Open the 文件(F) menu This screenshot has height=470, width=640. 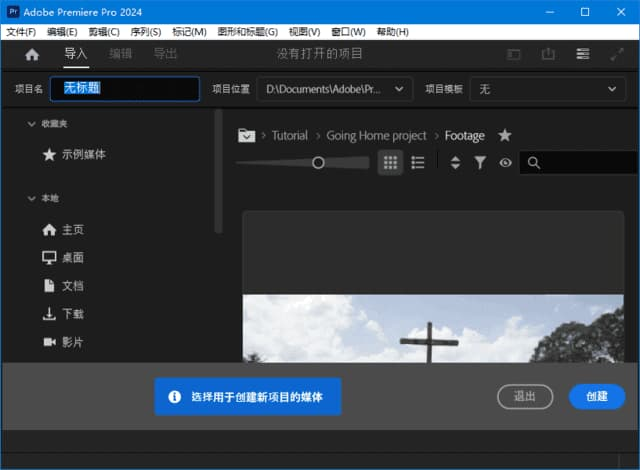coord(20,32)
